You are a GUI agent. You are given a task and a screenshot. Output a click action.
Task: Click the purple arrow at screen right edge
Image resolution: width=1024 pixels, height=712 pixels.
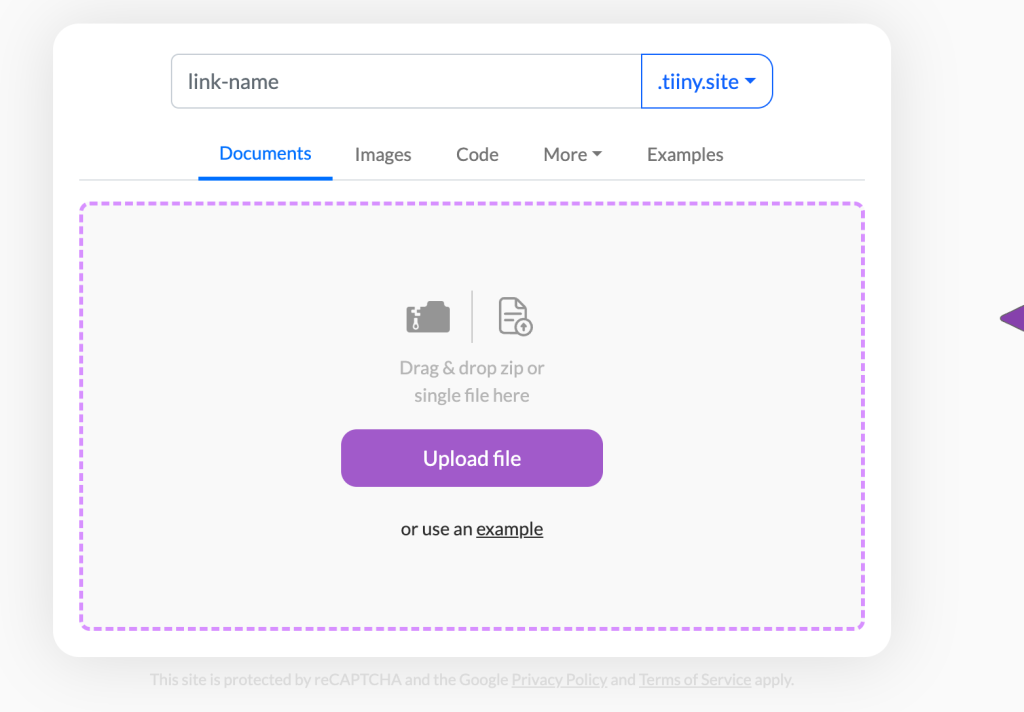[1012, 320]
